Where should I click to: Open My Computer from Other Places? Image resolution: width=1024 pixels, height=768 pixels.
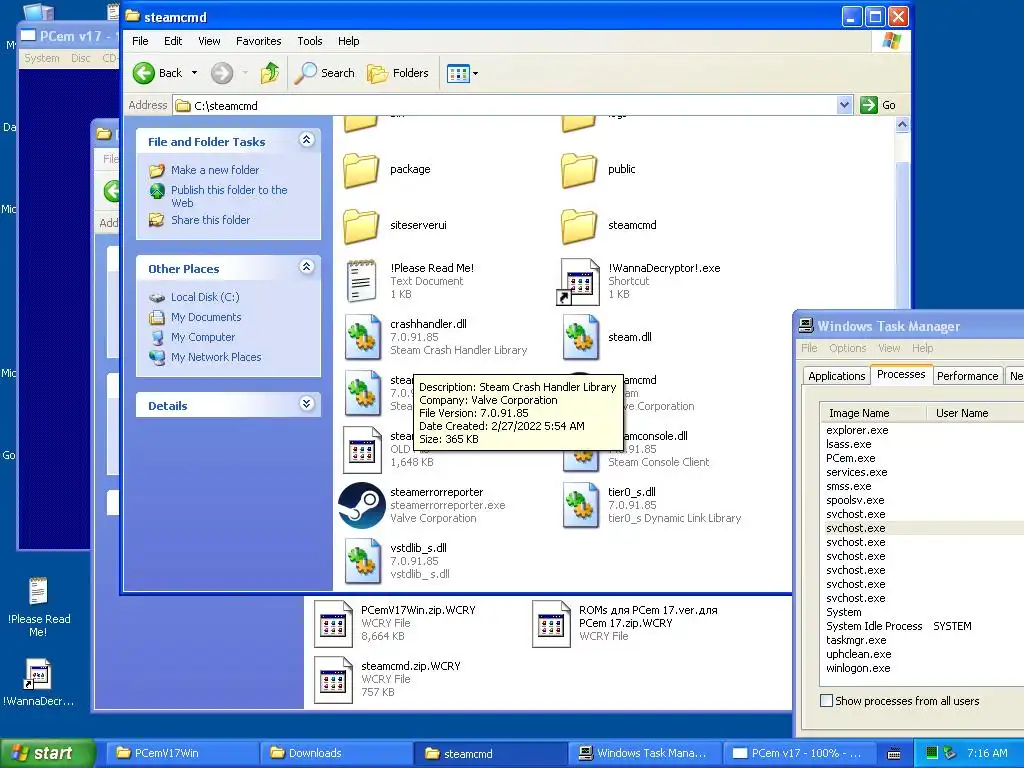tap(202, 338)
